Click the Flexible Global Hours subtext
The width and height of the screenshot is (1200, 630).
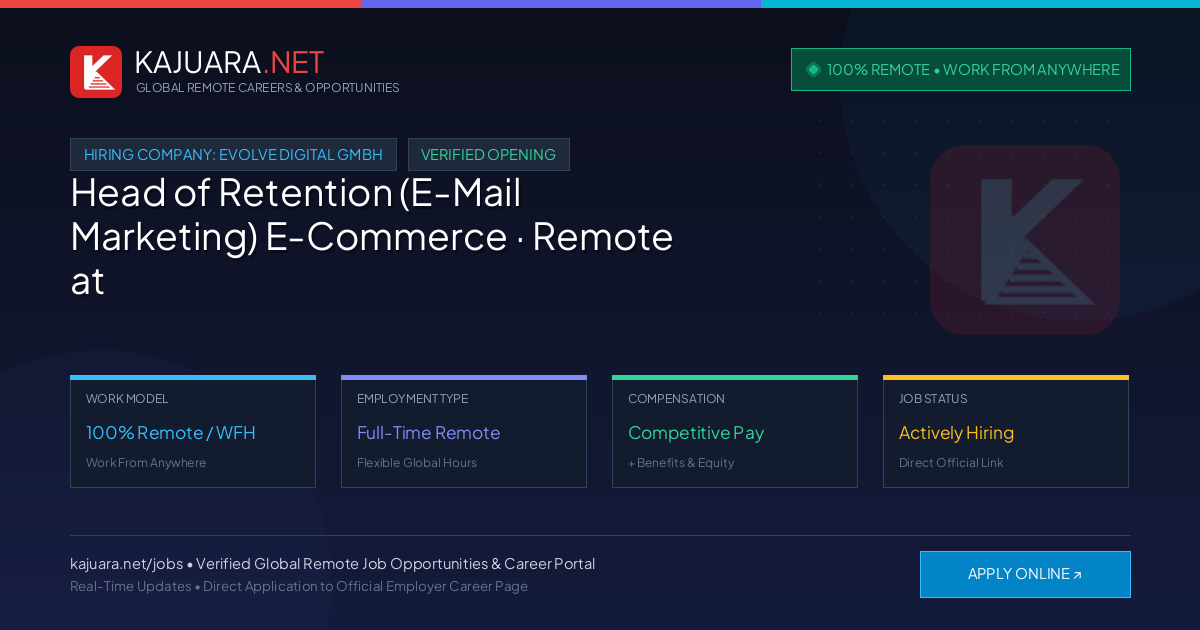(x=417, y=463)
